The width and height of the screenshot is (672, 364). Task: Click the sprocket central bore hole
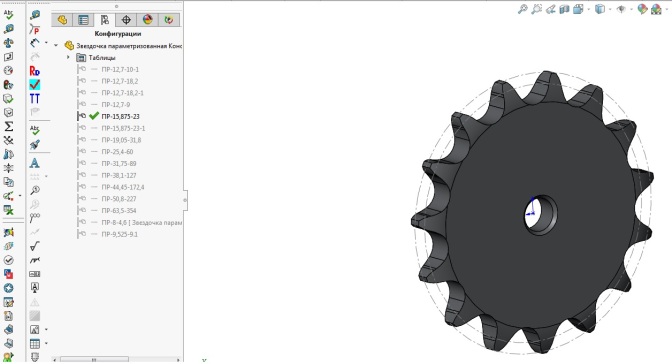pyautogui.click(x=541, y=214)
